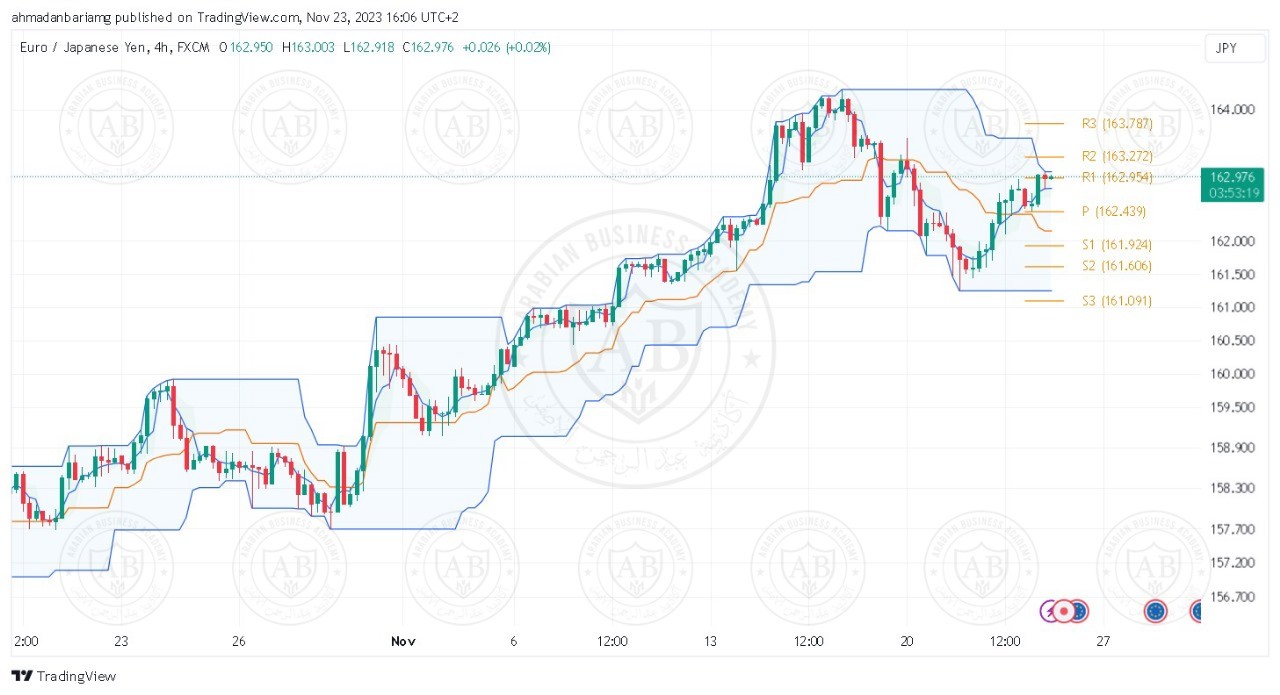This screenshot has height=695, width=1280.
Task: Click the EU flag icon beside Japan flag
Action: click(1079, 610)
